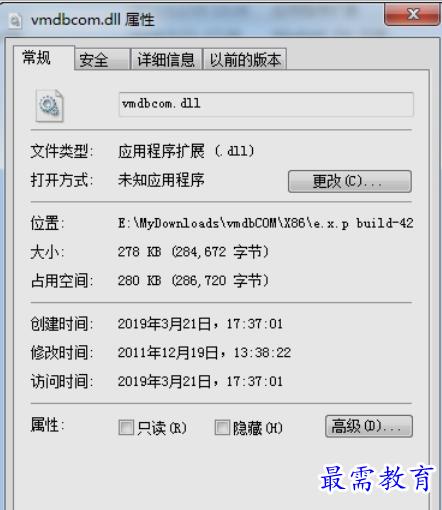The image size is (442, 510).
Task: Toggle the 隐藏 (H) hidden checkbox
Action: [x=222, y=427]
